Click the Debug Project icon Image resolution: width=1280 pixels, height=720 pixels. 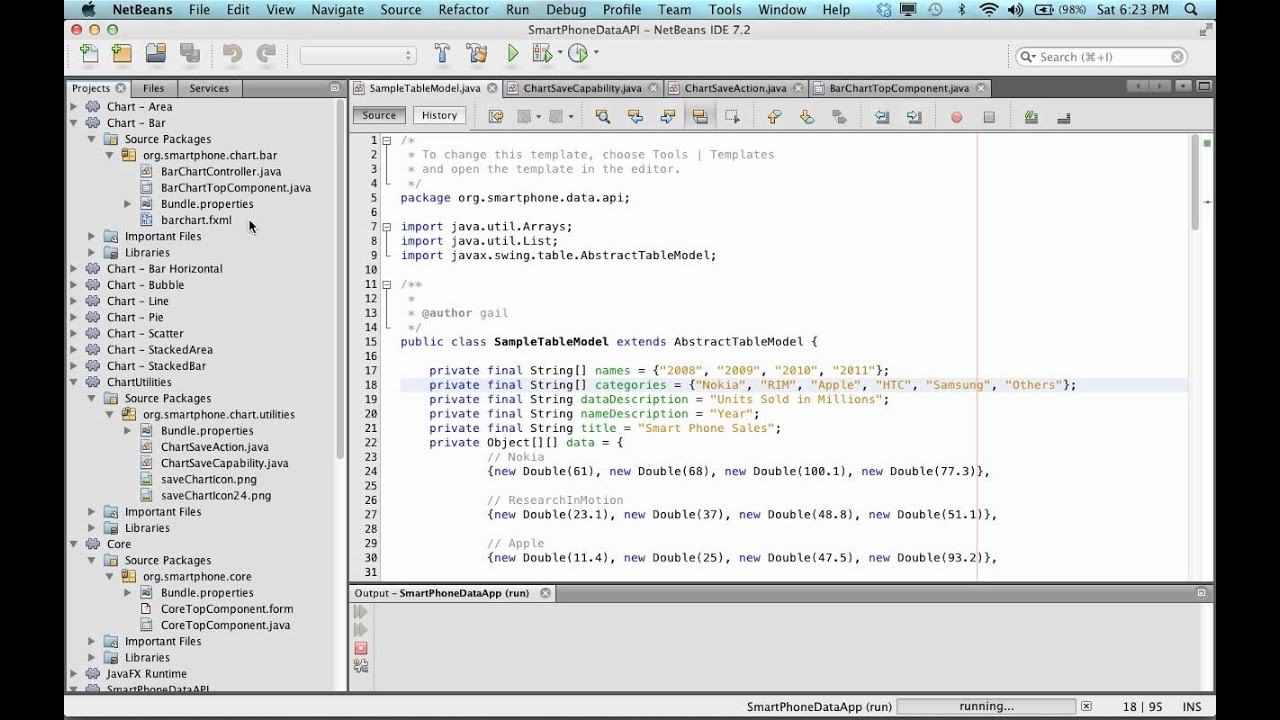(545, 54)
